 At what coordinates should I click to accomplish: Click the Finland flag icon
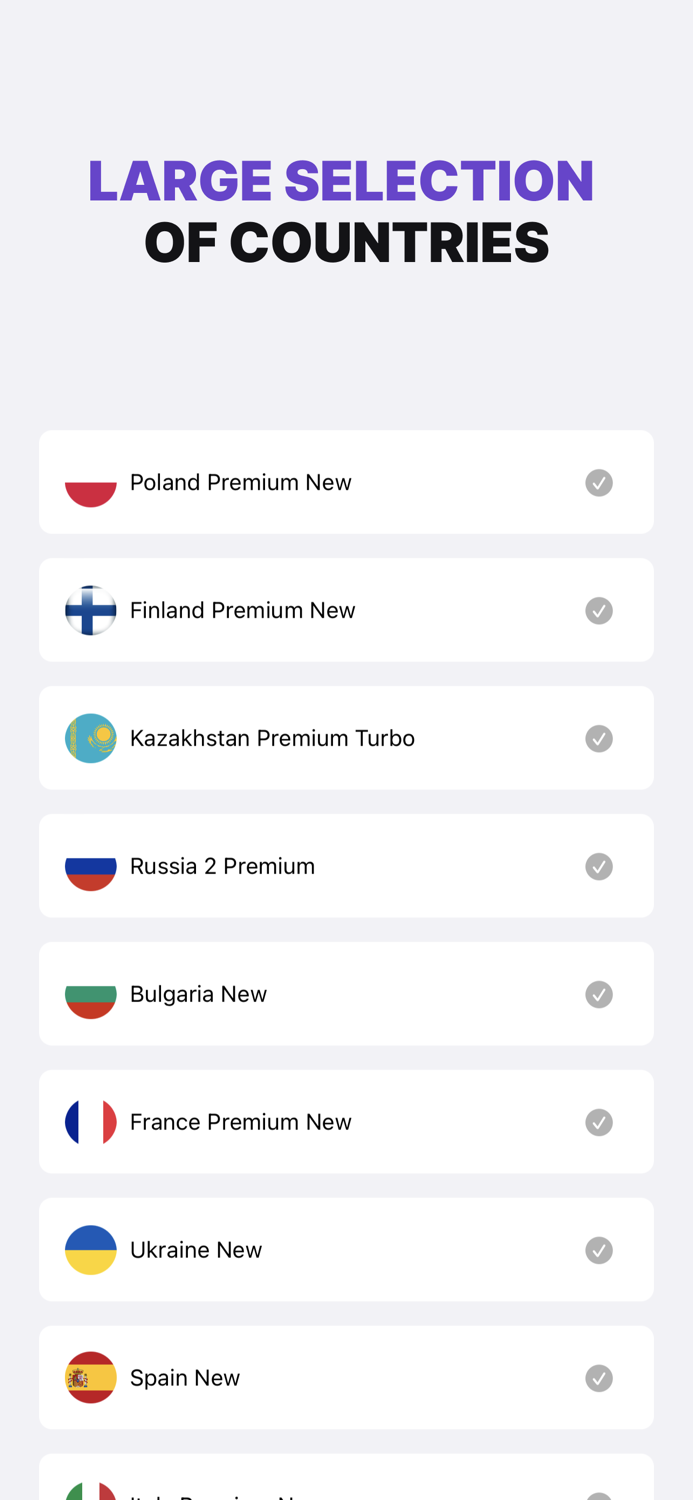(91, 609)
